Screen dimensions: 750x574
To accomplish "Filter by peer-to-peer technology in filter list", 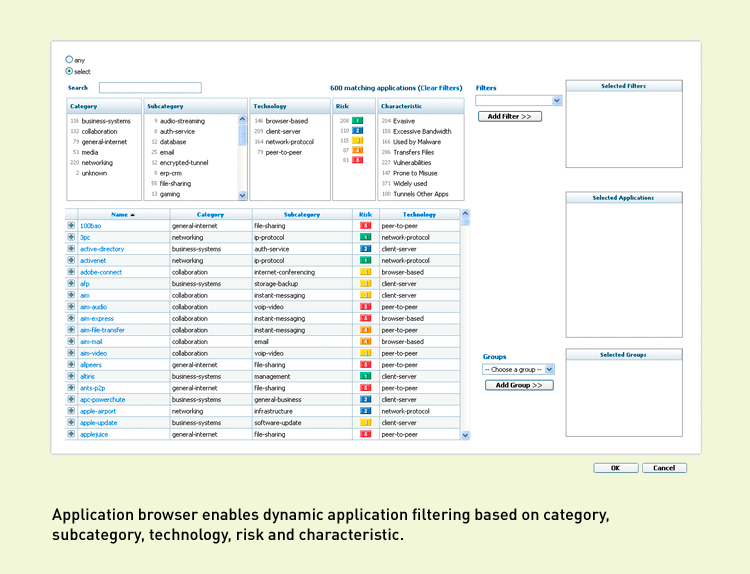I will tap(284, 153).
